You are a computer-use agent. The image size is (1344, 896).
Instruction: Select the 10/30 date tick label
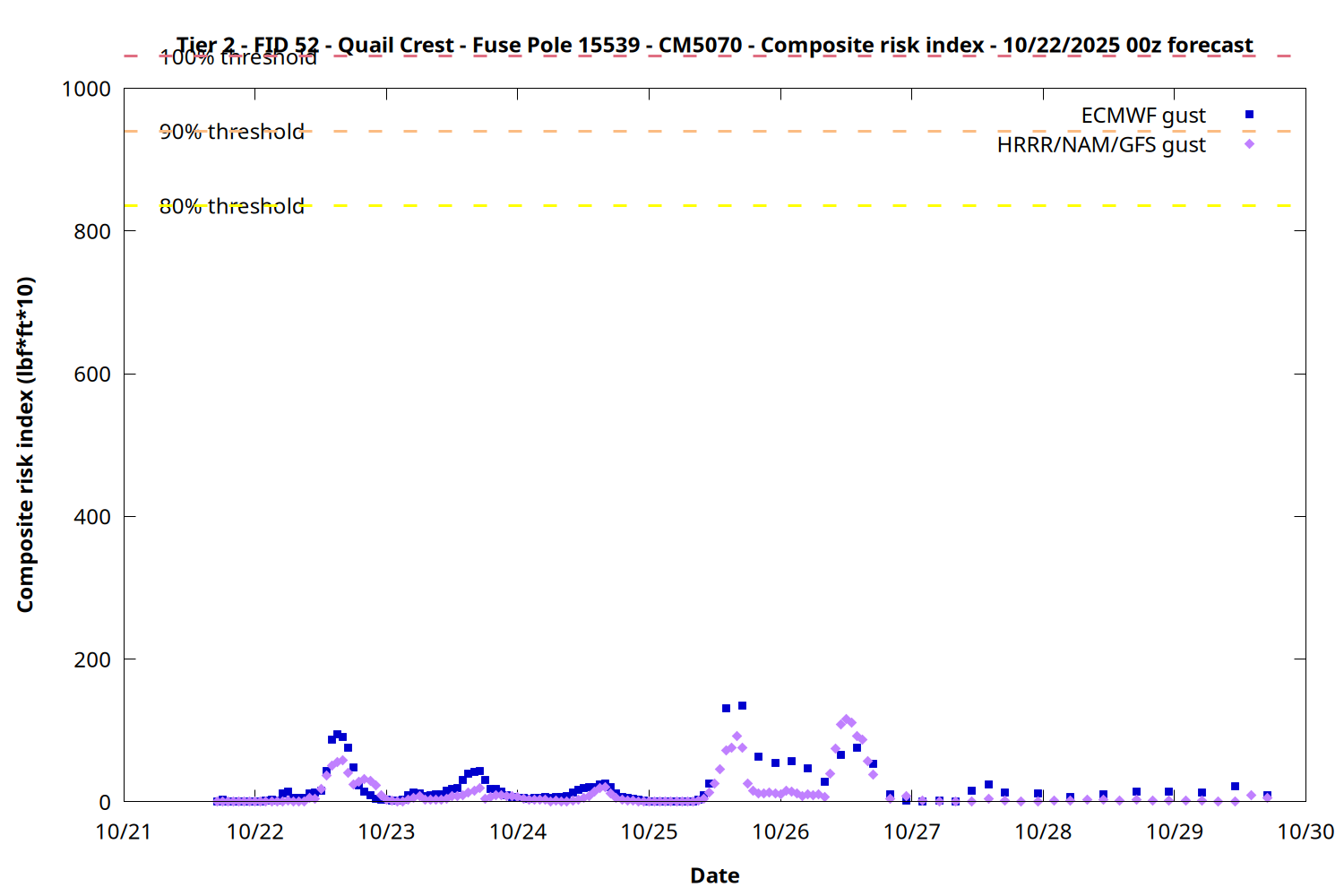click(x=1305, y=831)
